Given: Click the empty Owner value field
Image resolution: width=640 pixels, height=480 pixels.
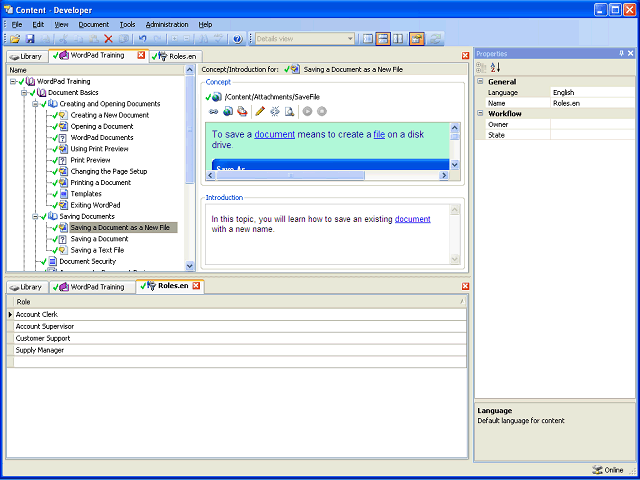Looking at the screenshot, I should click(x=592, y=124).
